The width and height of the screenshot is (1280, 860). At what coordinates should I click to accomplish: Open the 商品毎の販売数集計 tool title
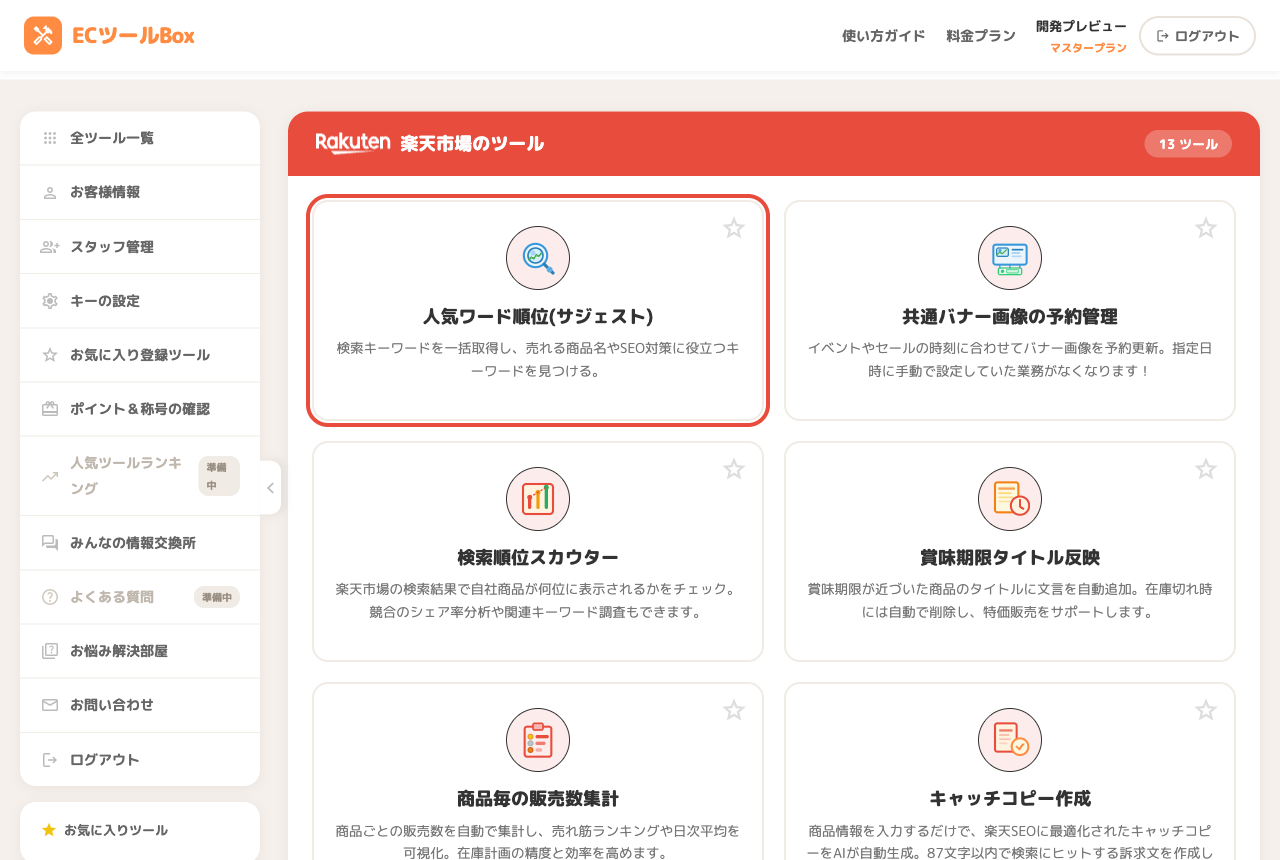[538, 799]
